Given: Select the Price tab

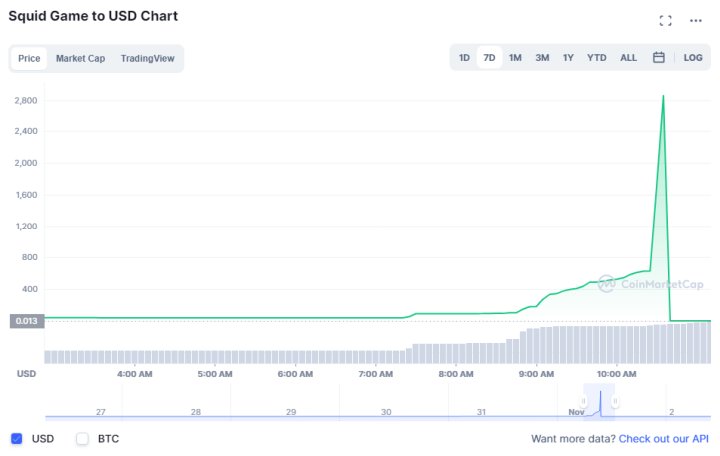Looking at the screenshot, I should (x=29, y=58).
